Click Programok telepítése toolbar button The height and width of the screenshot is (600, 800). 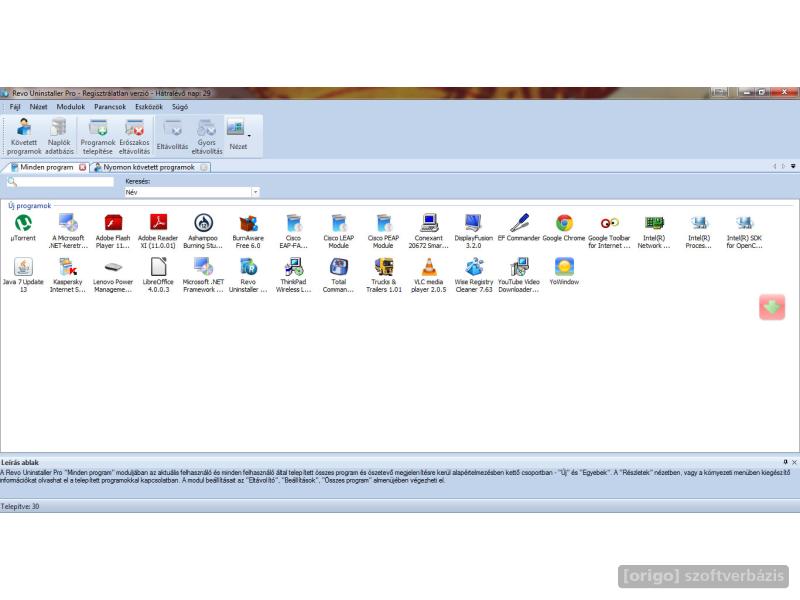click(97, 136)
